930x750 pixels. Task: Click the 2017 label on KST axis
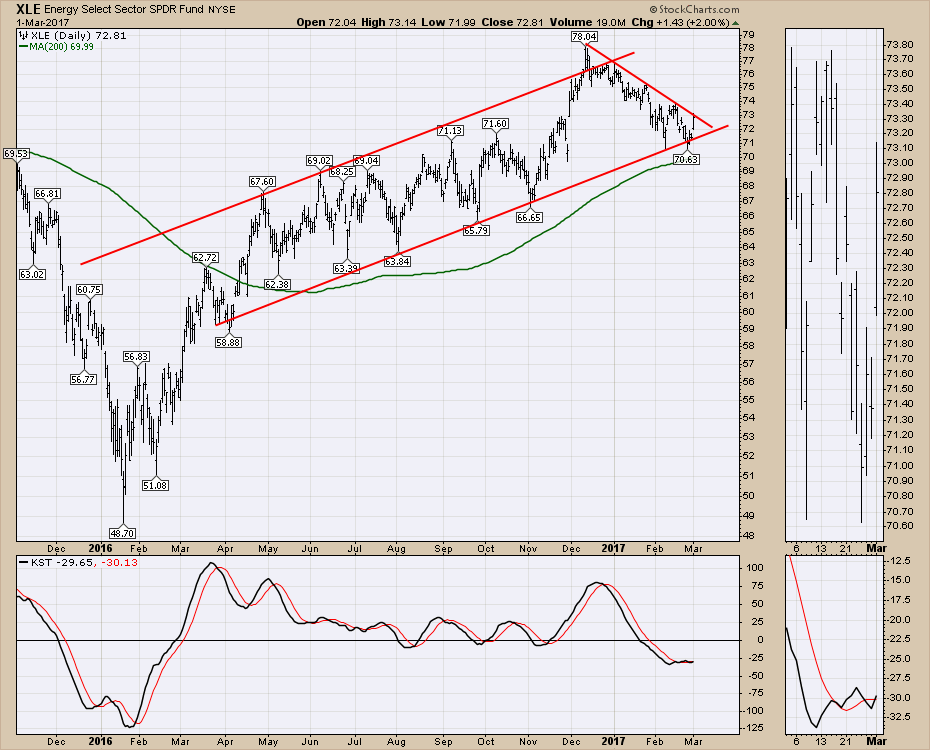click(x=613, y=741)
